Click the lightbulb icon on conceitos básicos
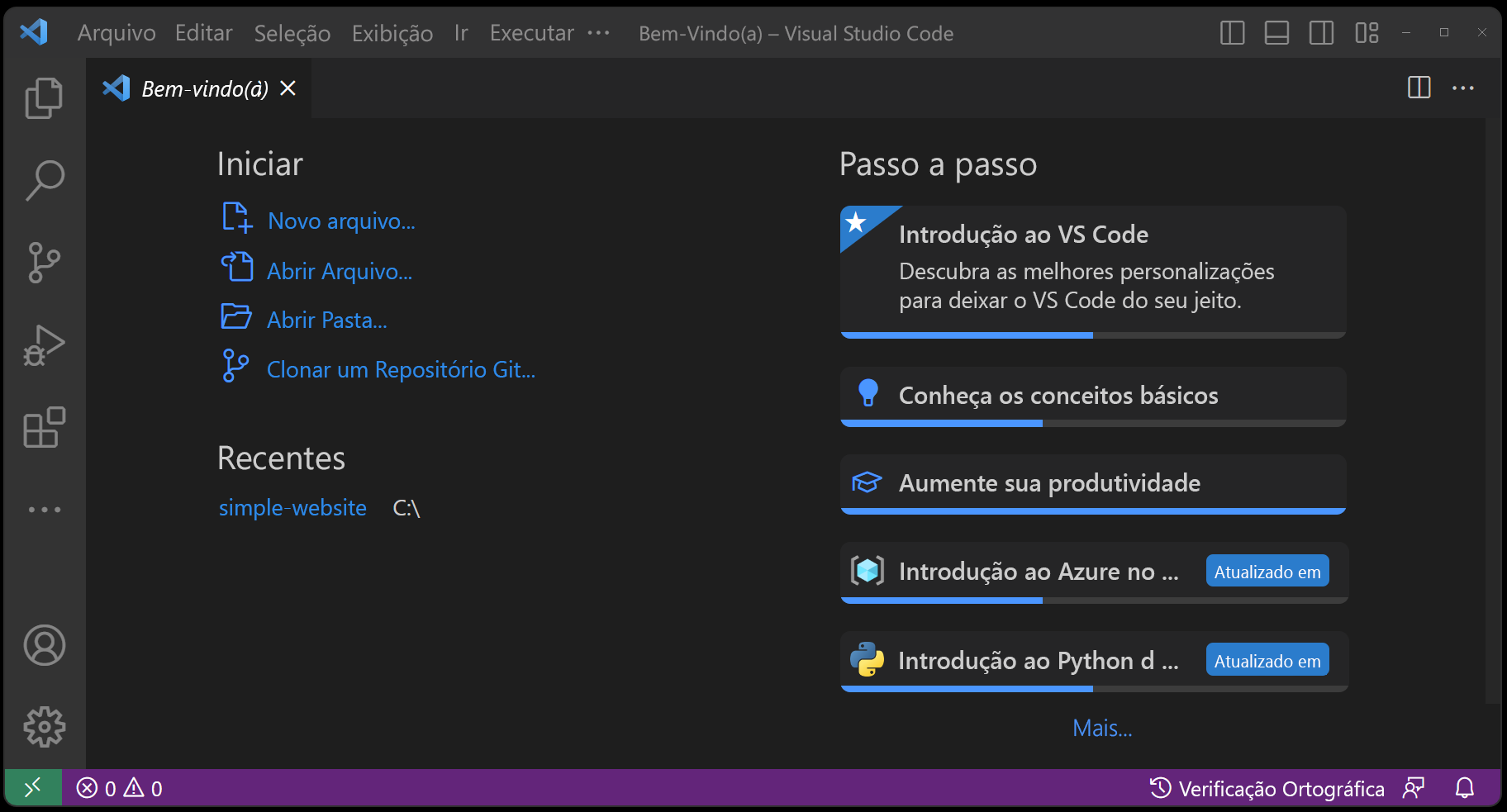 click(x=868, y=392)
